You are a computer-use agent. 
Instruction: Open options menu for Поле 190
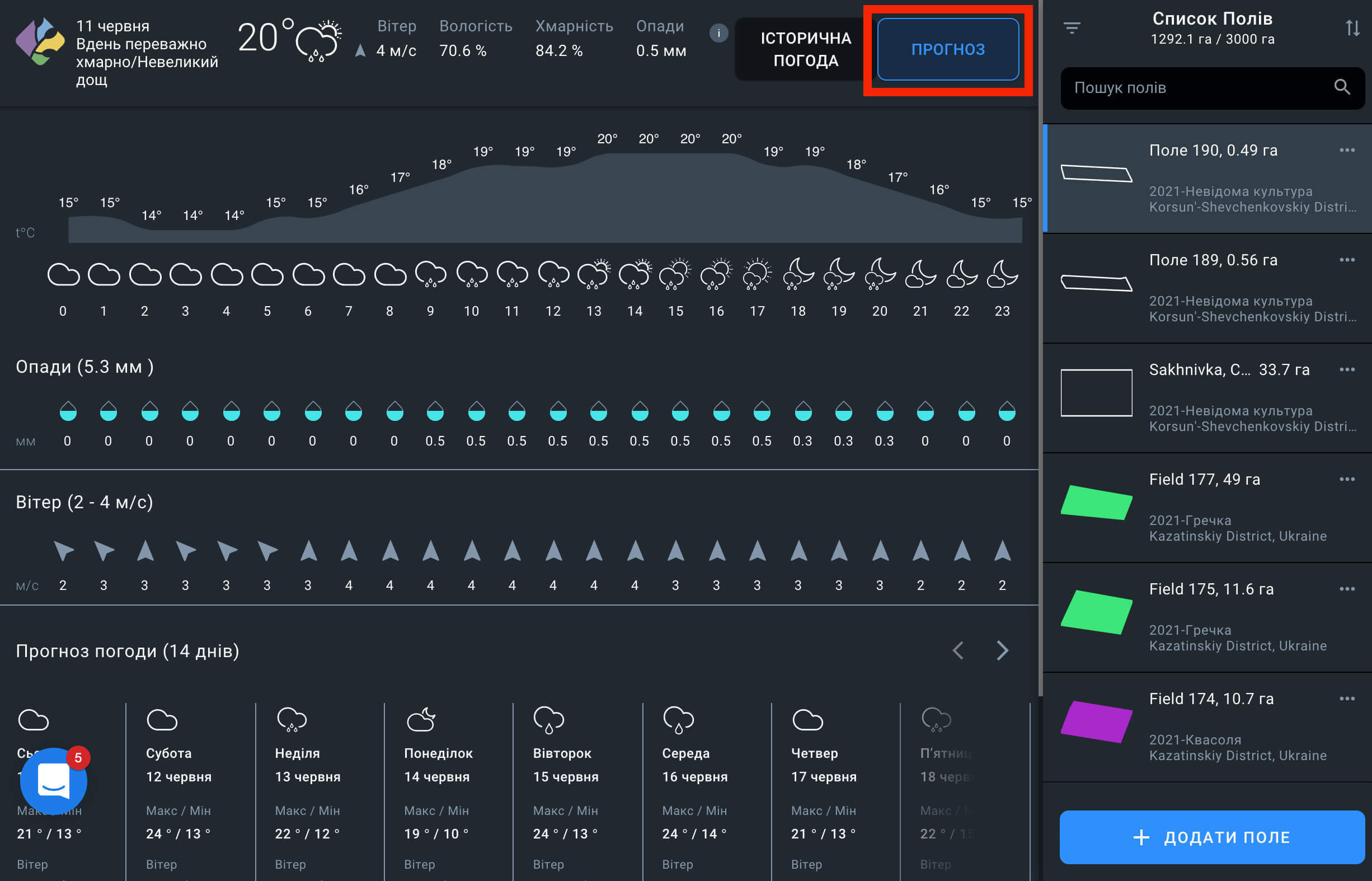point(1347,151)
